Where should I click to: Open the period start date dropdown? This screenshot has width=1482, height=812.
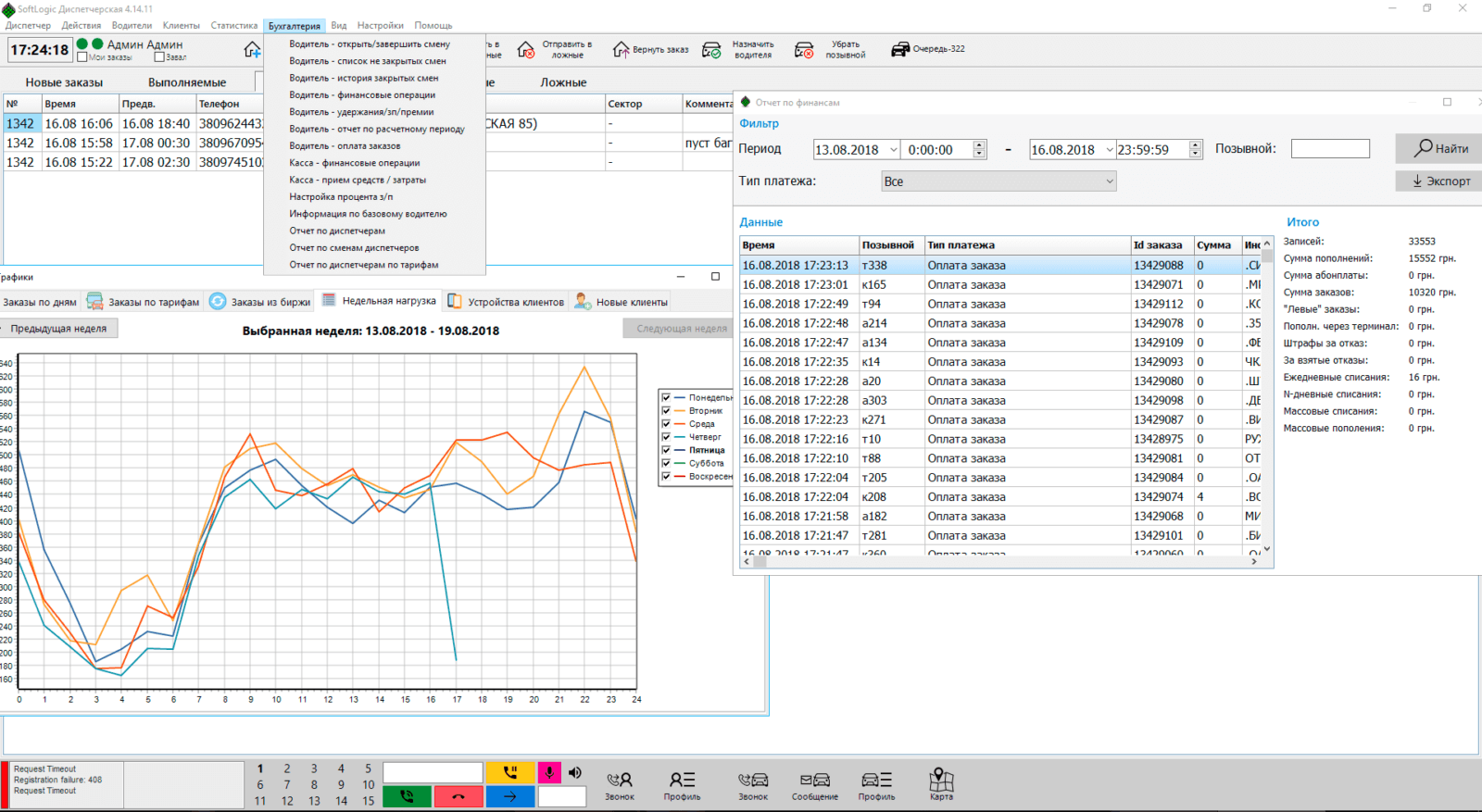pos(893,150)
